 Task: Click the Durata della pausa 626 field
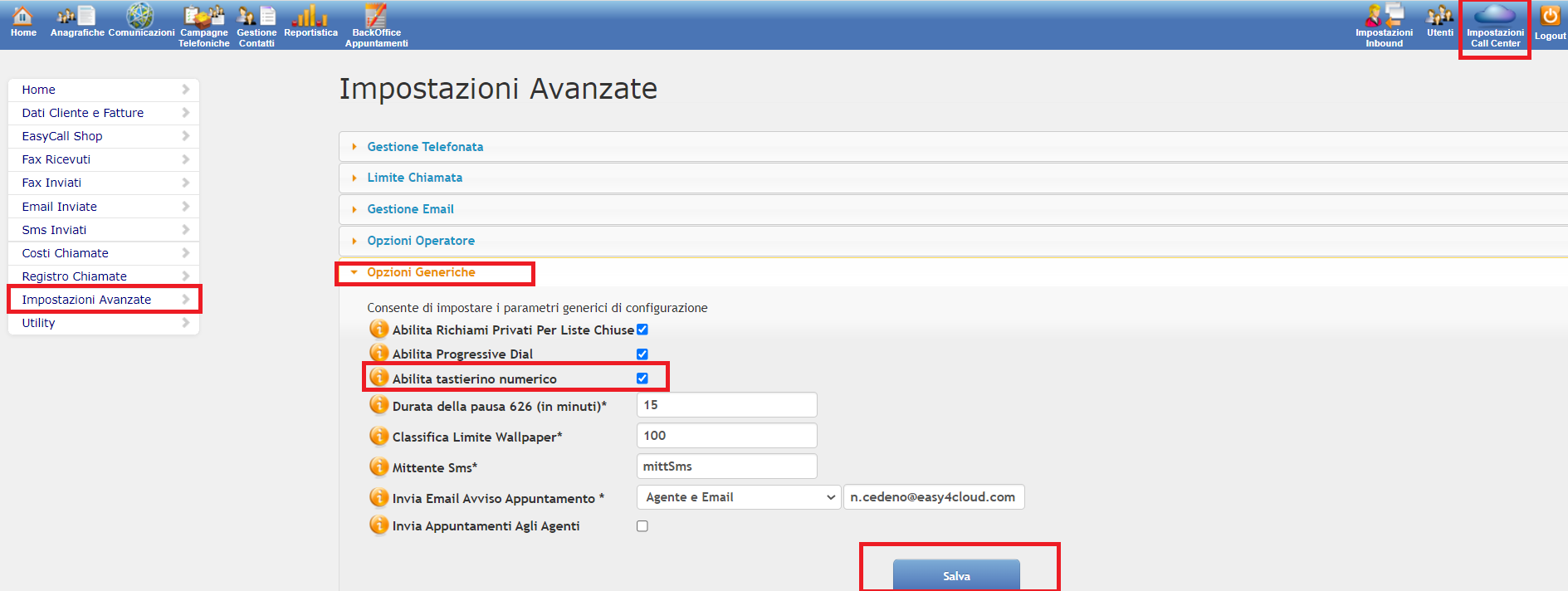click(x=726, y=405)
